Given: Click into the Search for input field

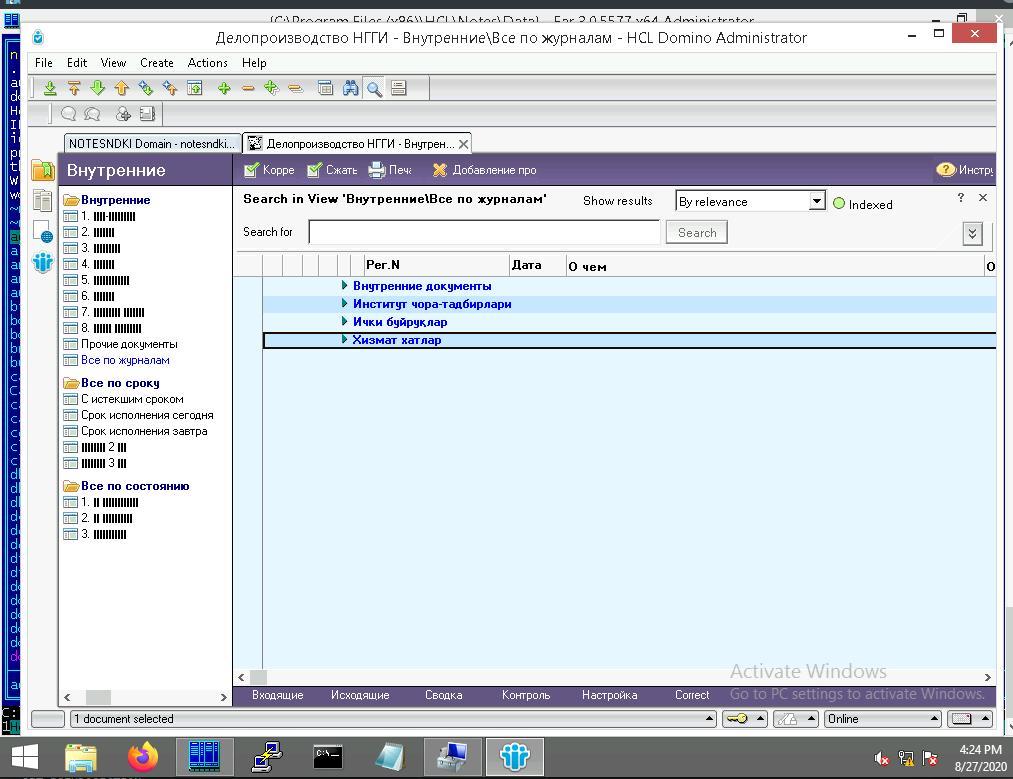Looking at the screenshot, I should click(x=485, y=232).
